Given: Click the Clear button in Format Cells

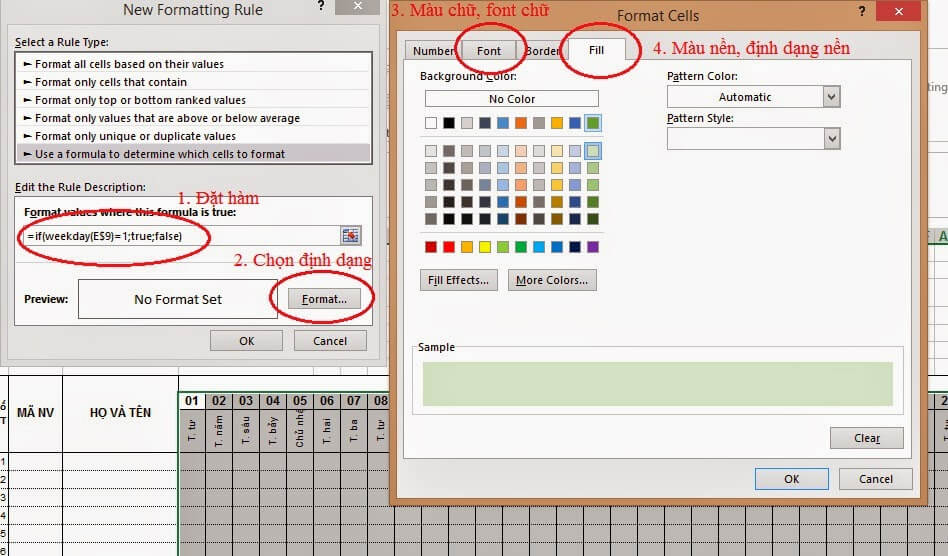Looking at the screenshot, I should (x=866, y=438).
